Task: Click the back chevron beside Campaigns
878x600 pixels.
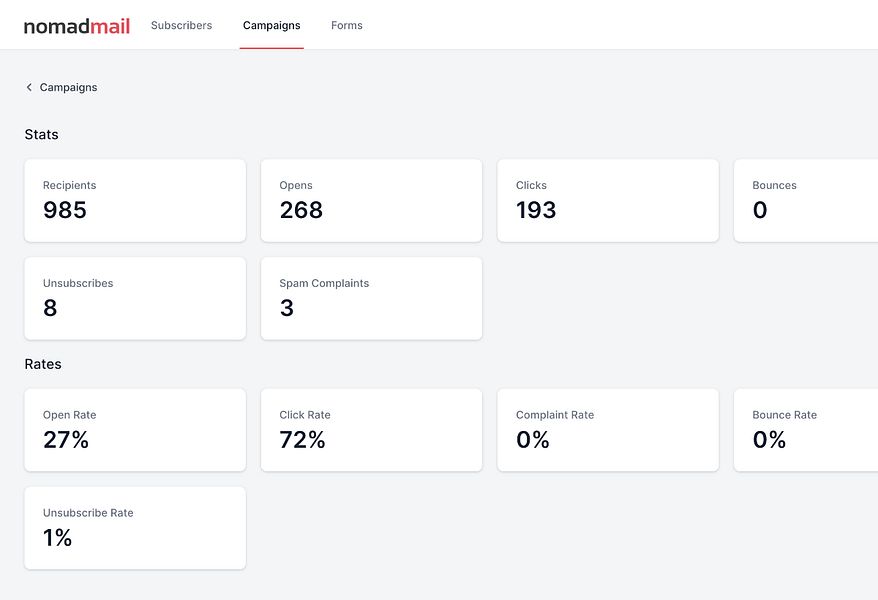Action: (29, 87)
